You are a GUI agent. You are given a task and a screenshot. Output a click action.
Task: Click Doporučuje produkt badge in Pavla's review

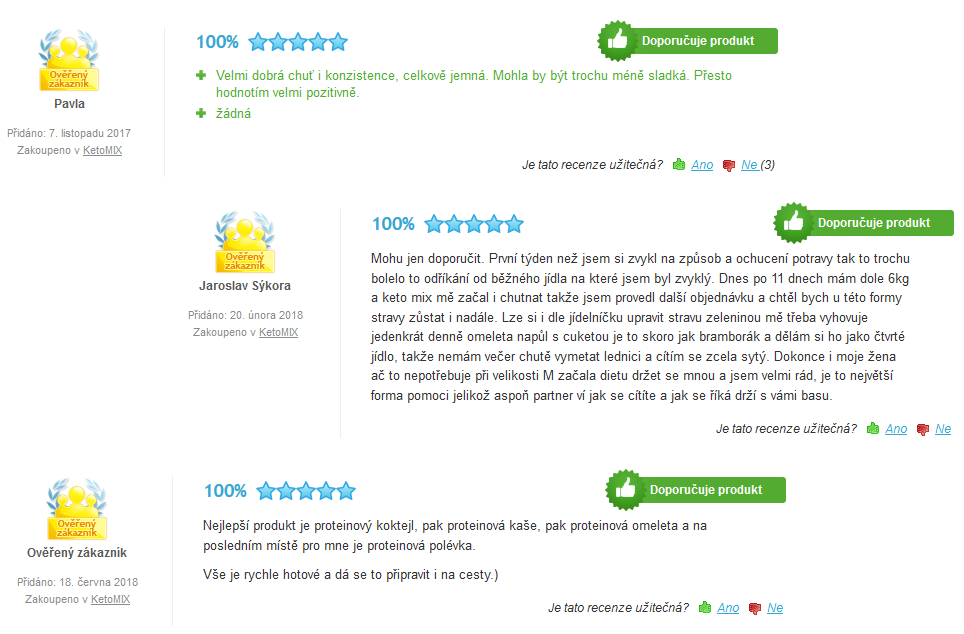pos(688,41)
